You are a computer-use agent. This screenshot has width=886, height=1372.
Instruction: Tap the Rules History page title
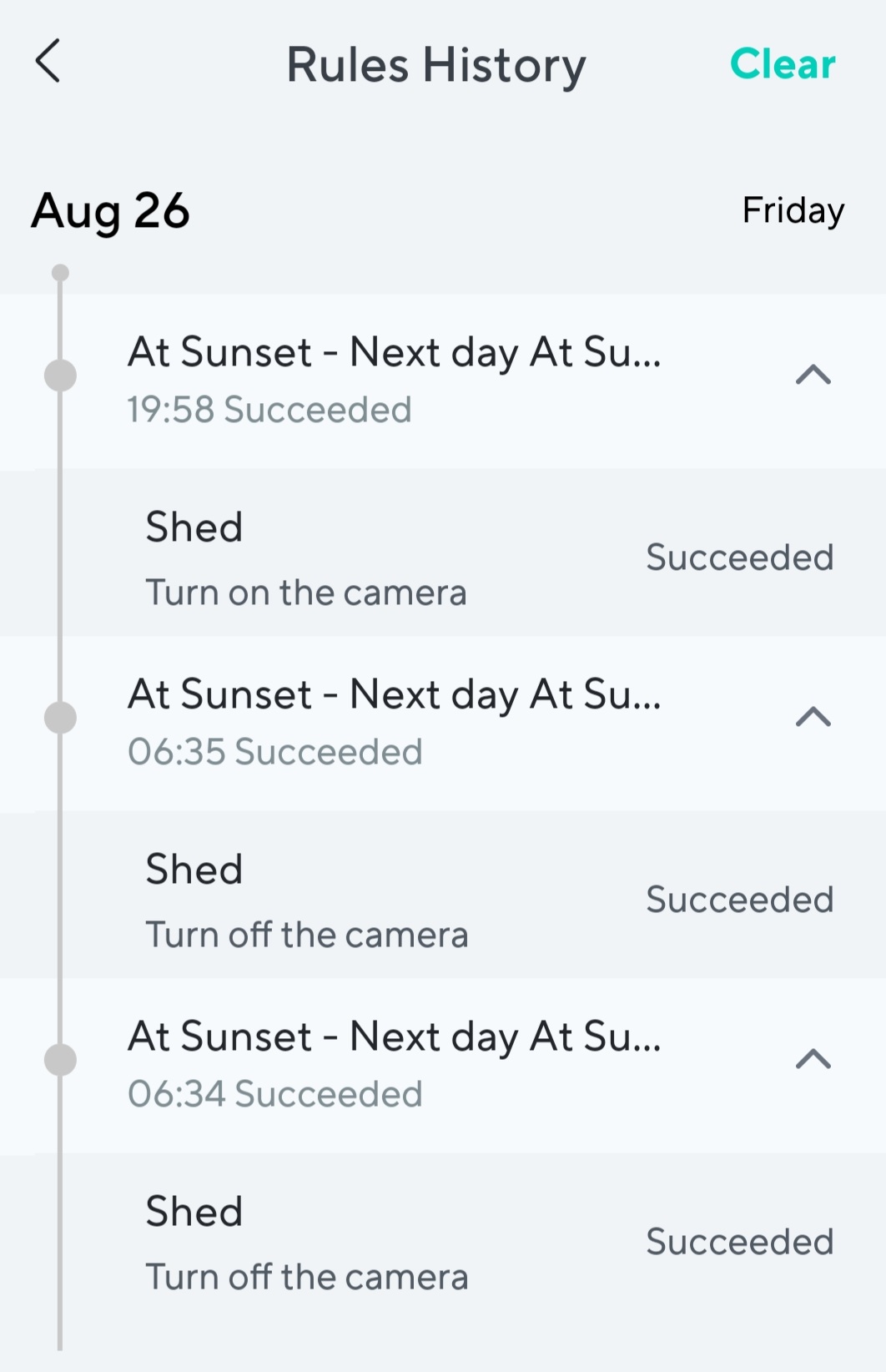pyautogui.click(x=436, y=65)
